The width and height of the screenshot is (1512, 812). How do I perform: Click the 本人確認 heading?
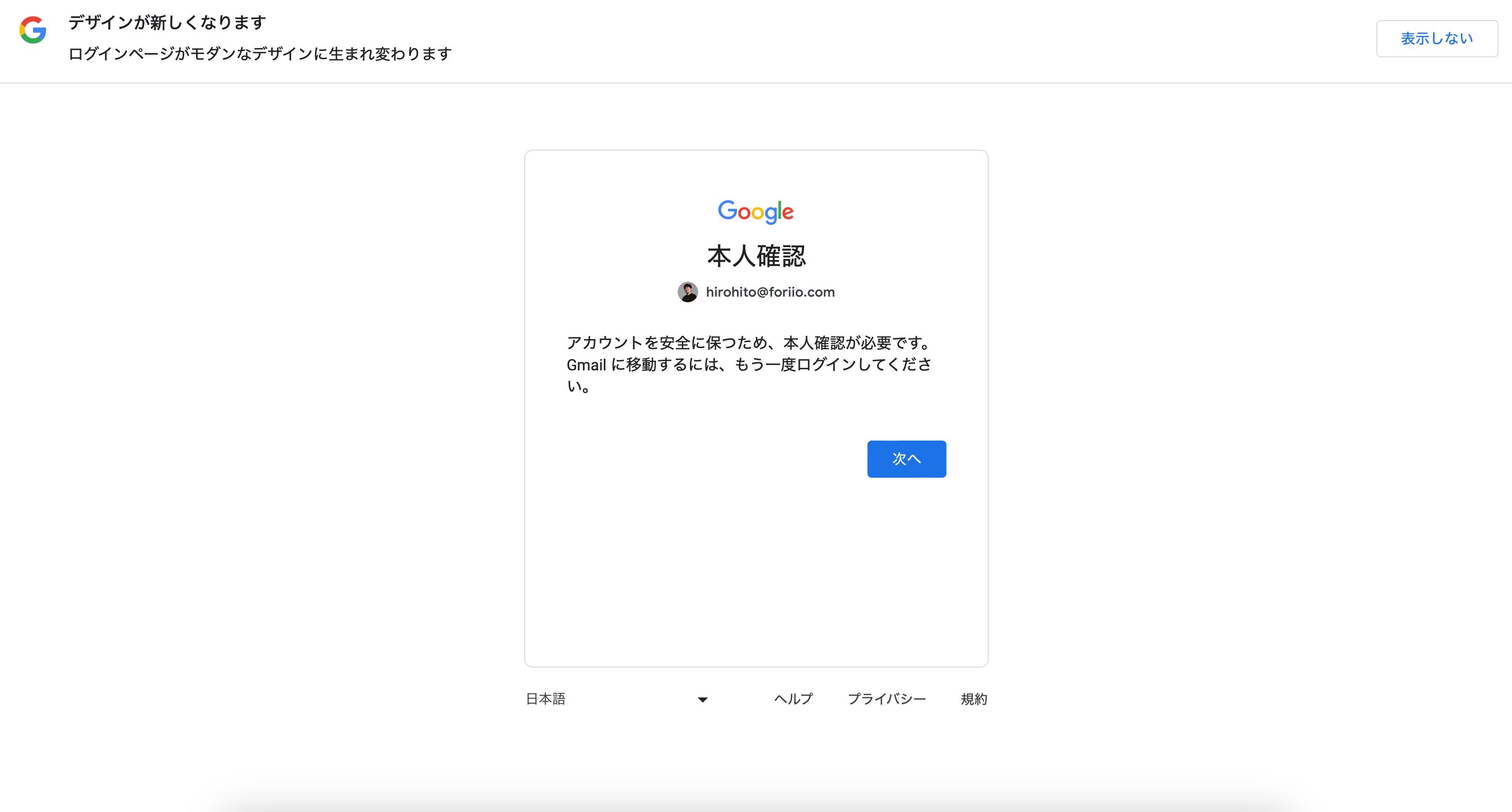click(756, 256)
